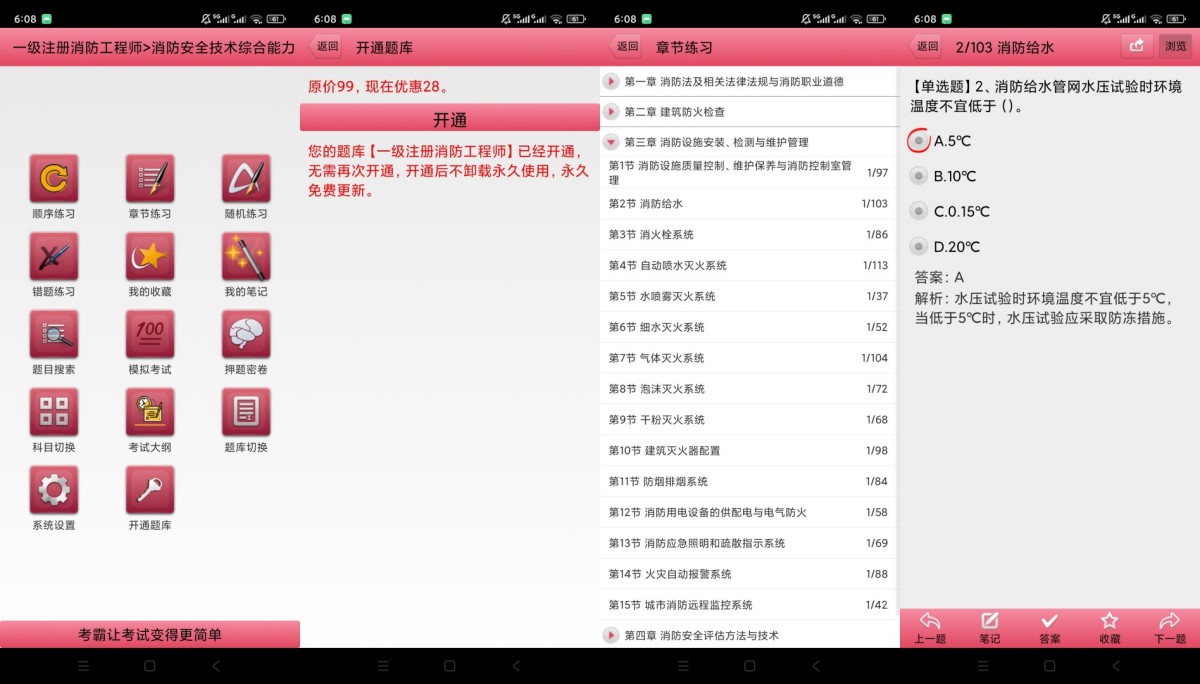Tap the 开通 activate button
Image resolution: width=1200 pixels, height=684 pixels.
450,117
